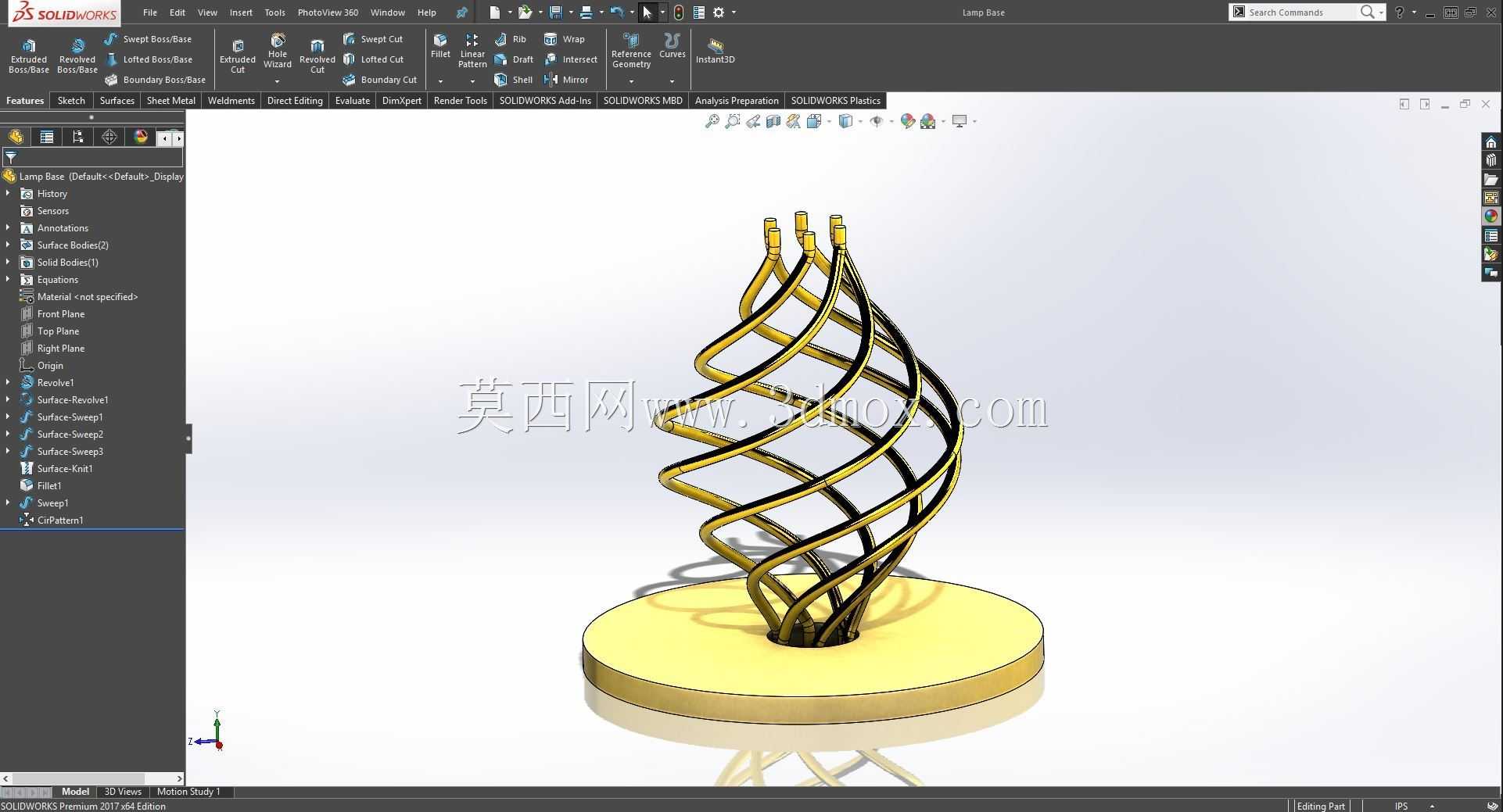Expand the Revolve1 feature
The height and width of the screenshot is (812, 1503).
point(8,382)
